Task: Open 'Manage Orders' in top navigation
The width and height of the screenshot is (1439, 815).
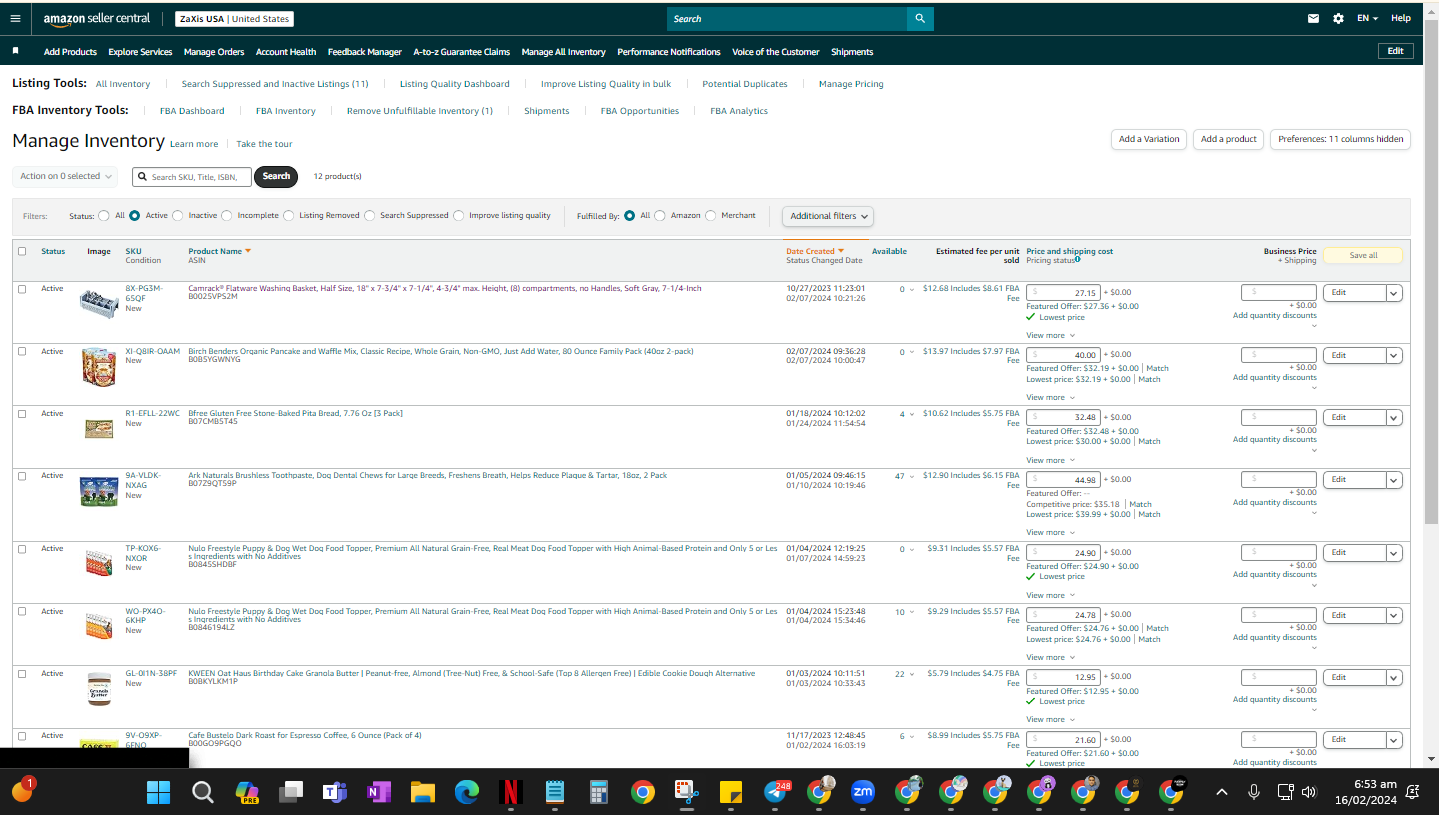Action: 214,52
